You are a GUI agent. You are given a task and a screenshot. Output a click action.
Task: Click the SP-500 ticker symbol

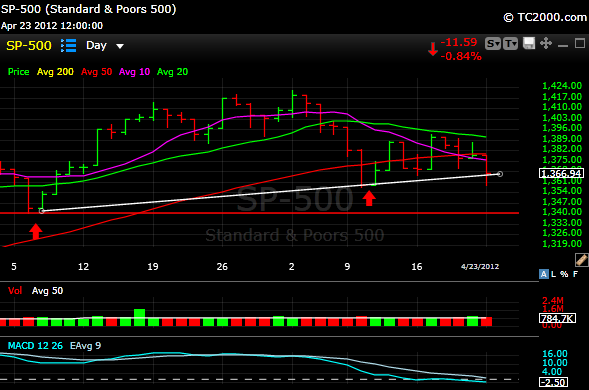coord(29,45)
